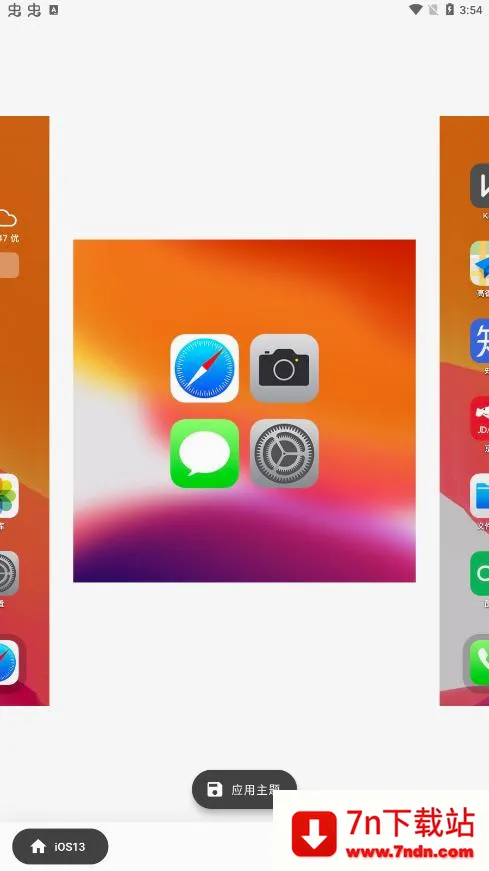Tap the battery status icon
Screen dimensions: 489x871
click(450, 9)
